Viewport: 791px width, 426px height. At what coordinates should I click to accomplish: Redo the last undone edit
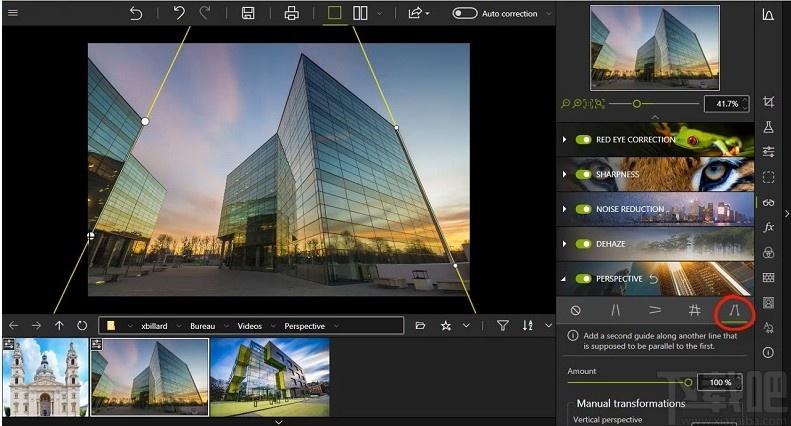tap(204, 13)
